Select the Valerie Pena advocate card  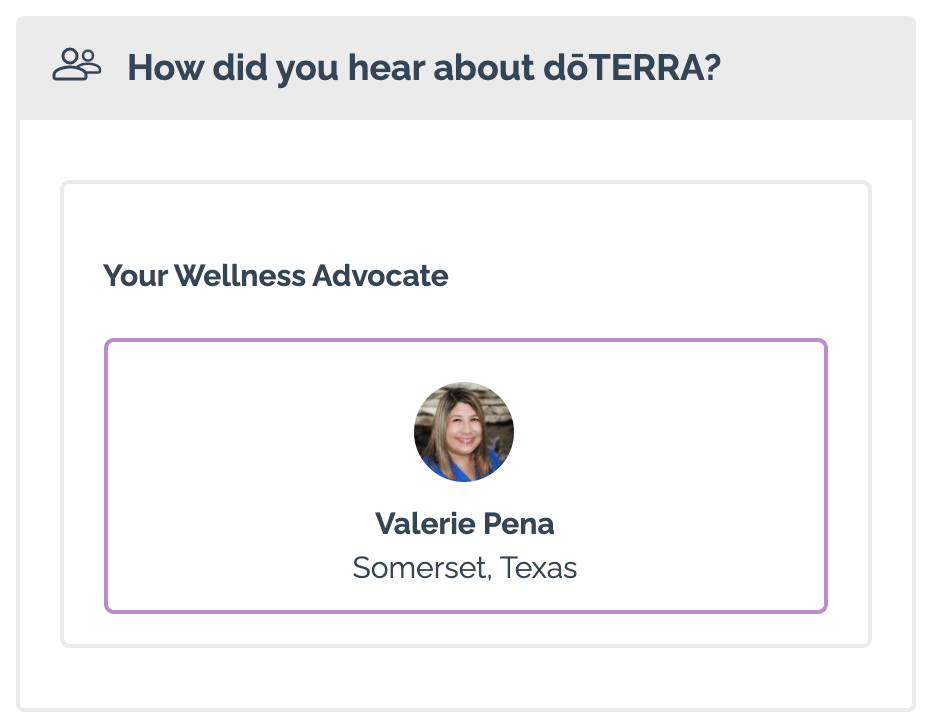pyautogui.click(x=466, y=475)
